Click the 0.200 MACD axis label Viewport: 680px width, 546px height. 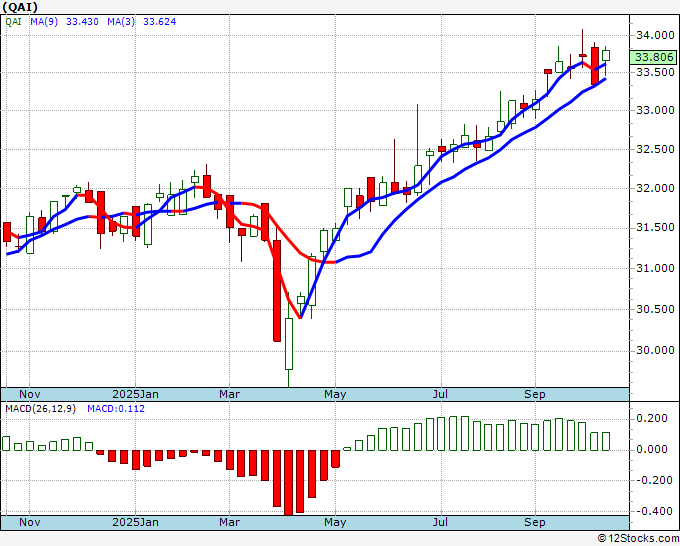[651, 418]
